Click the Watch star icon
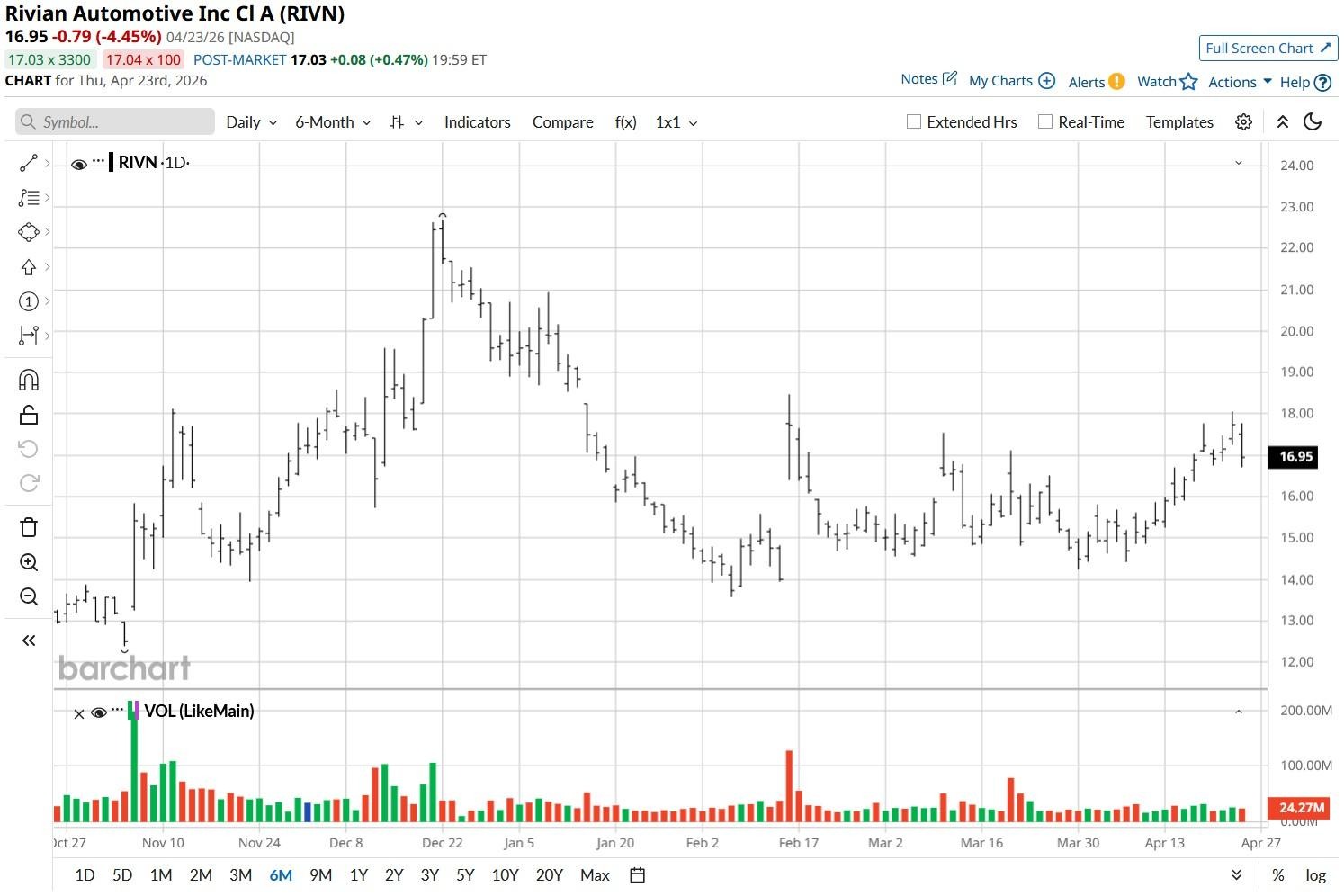Image resolution: width=1344 pixels, height=896 pixels. point(1188,81)
